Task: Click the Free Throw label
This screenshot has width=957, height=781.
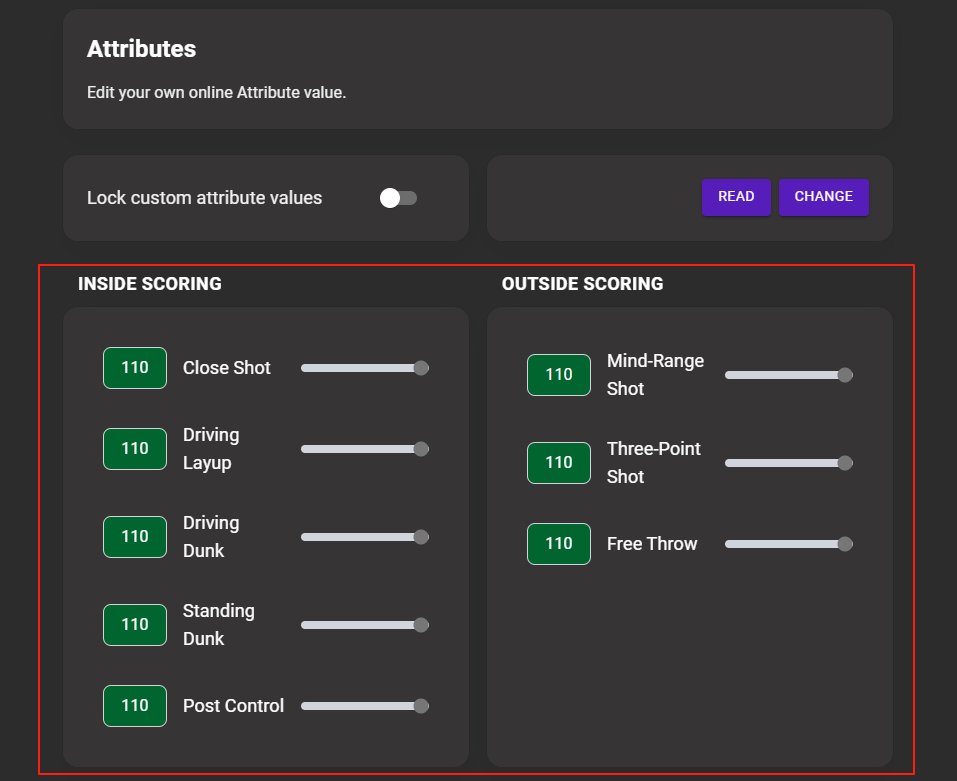Action: click(x=652, y=544)
